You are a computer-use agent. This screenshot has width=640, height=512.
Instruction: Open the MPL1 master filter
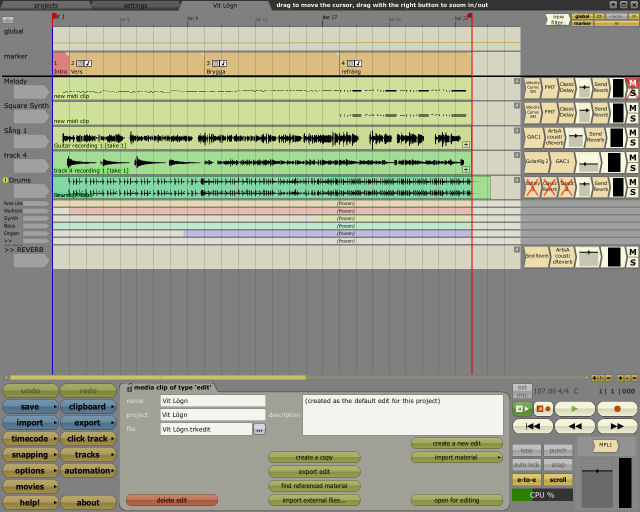click(x=605, y=445)
